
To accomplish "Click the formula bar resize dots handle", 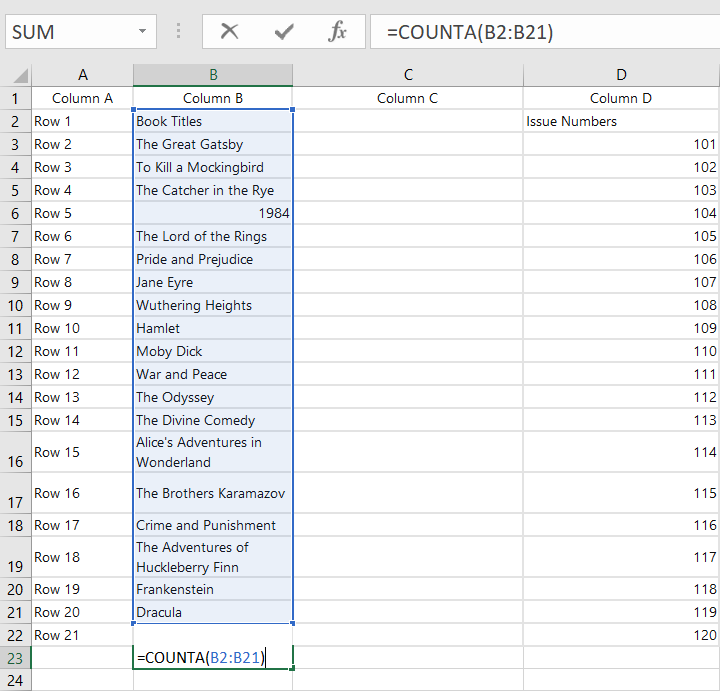I will 179,32.
